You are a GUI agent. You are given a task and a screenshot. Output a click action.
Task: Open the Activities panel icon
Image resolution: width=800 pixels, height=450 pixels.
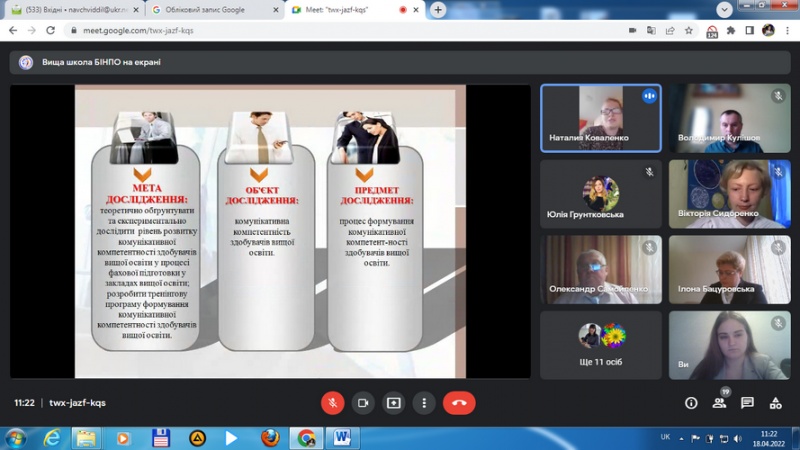click(775, 403)
